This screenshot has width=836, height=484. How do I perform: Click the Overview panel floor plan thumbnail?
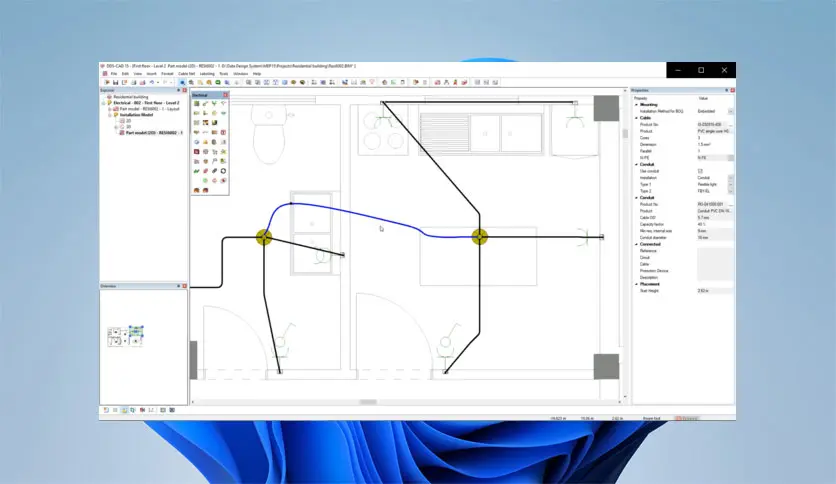click(126, 336)
